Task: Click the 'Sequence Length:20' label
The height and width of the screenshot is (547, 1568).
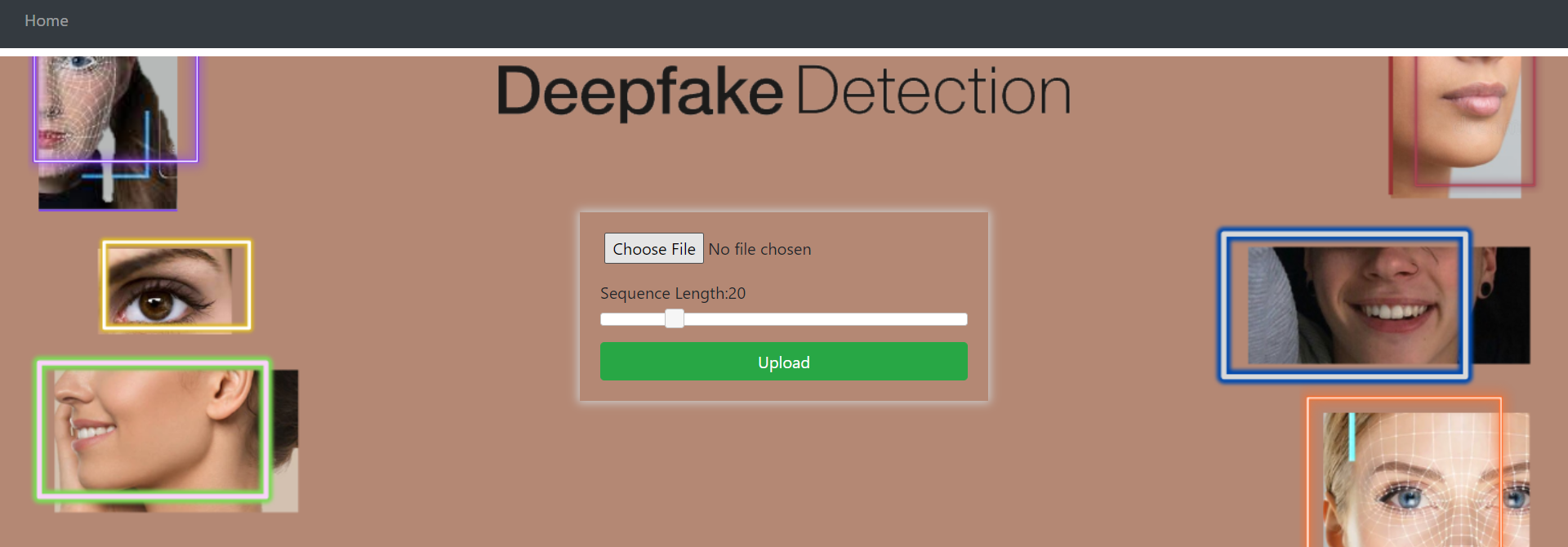Action: (x=673, y=293)
